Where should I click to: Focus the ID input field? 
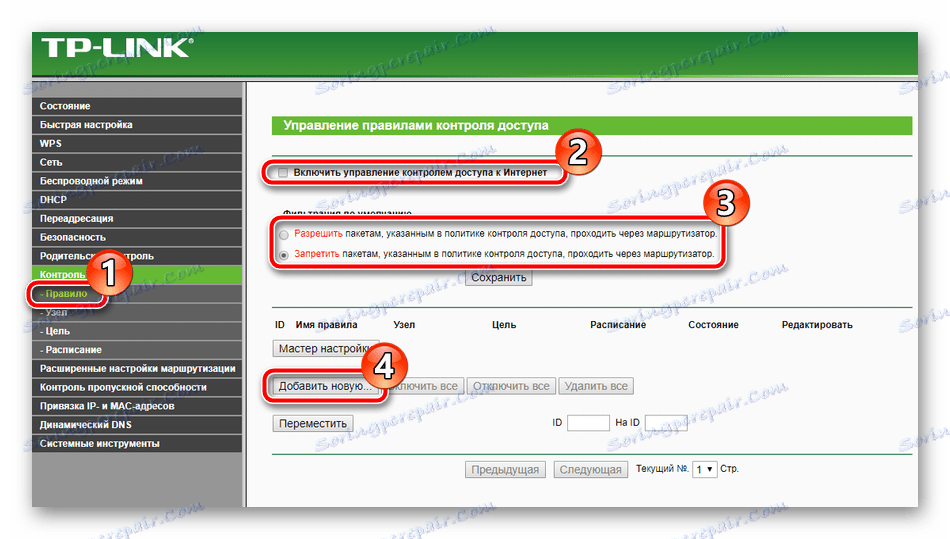pos(588,423)
